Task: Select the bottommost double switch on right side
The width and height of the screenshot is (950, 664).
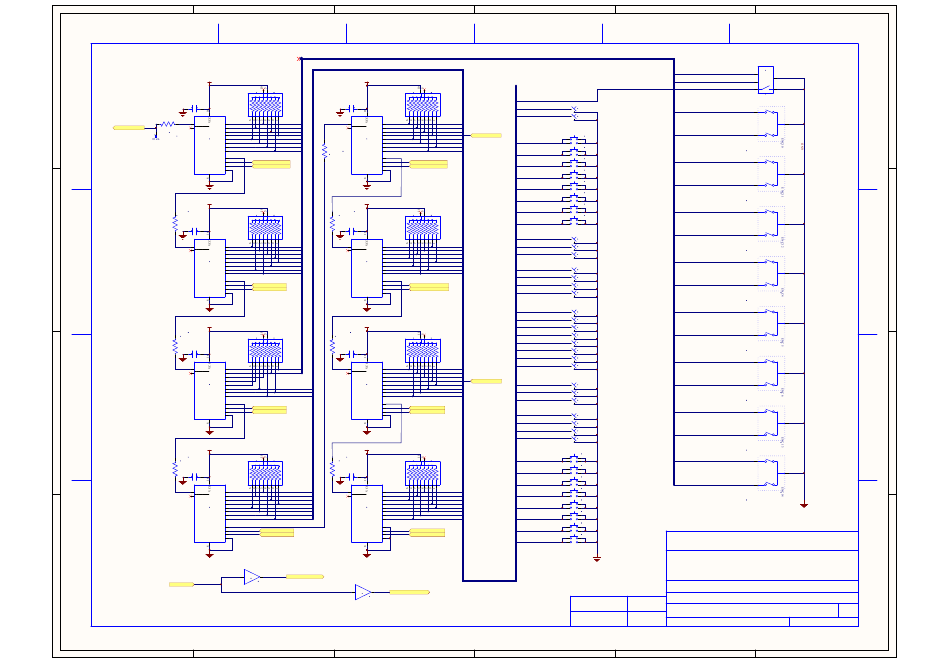Action: click(771, 473)
